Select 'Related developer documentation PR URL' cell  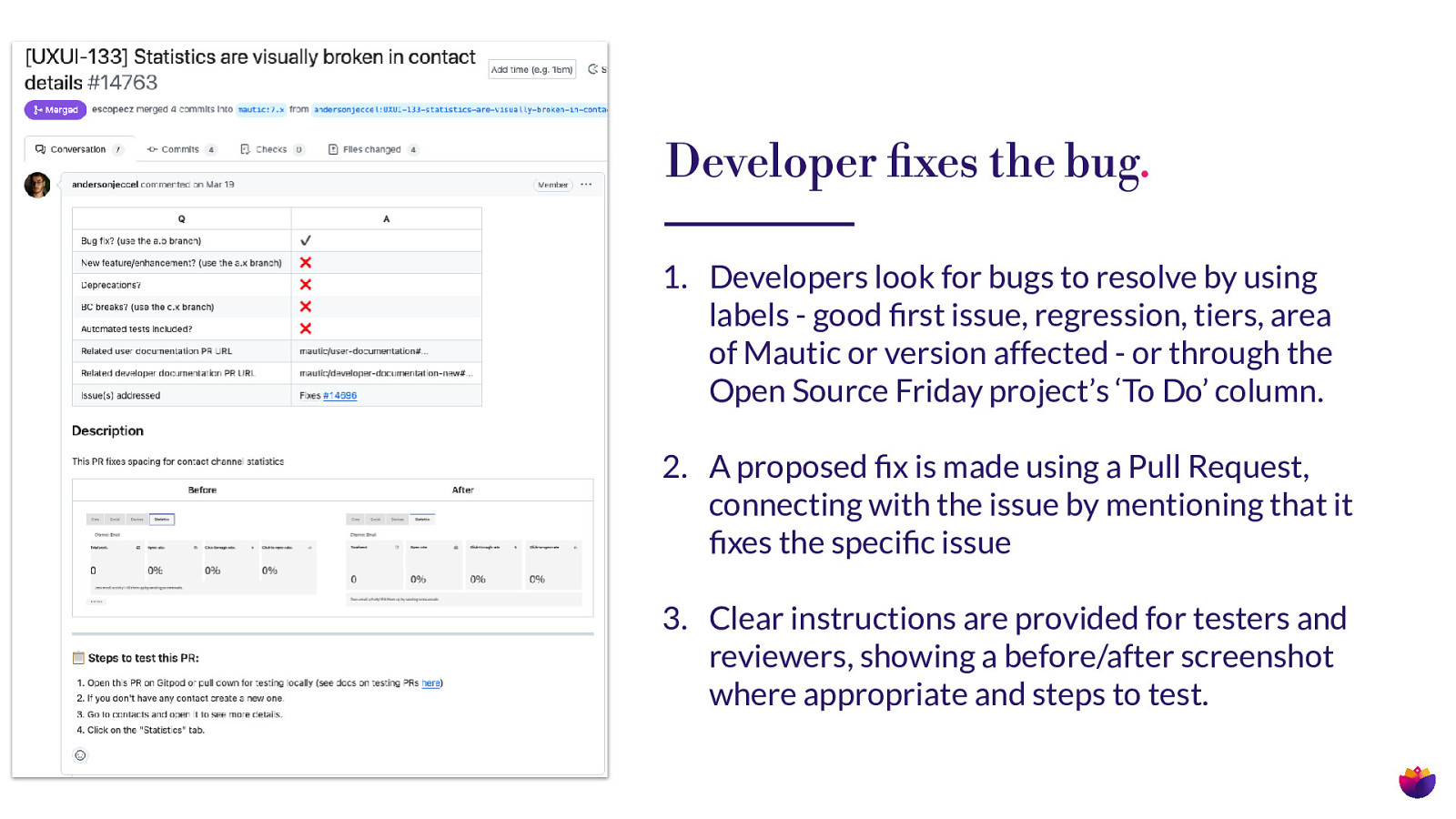click(182, 373)
